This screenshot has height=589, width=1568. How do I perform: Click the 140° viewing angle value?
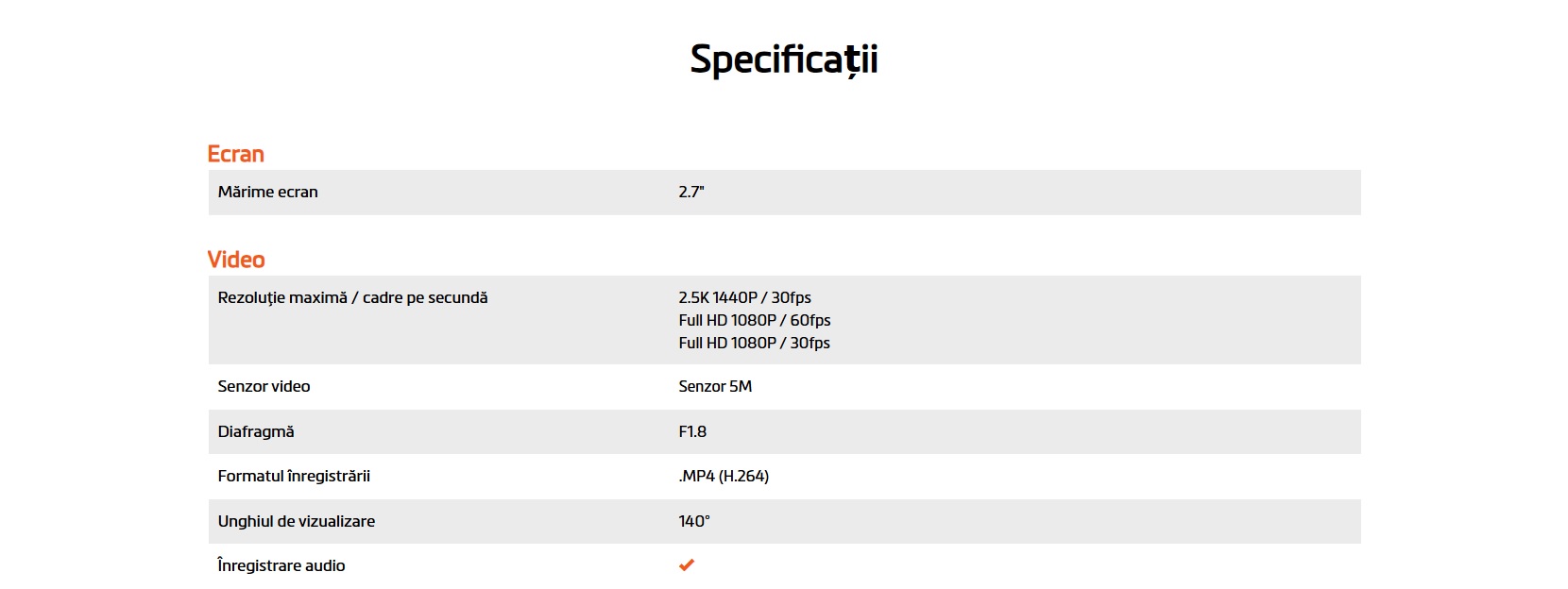693,521
